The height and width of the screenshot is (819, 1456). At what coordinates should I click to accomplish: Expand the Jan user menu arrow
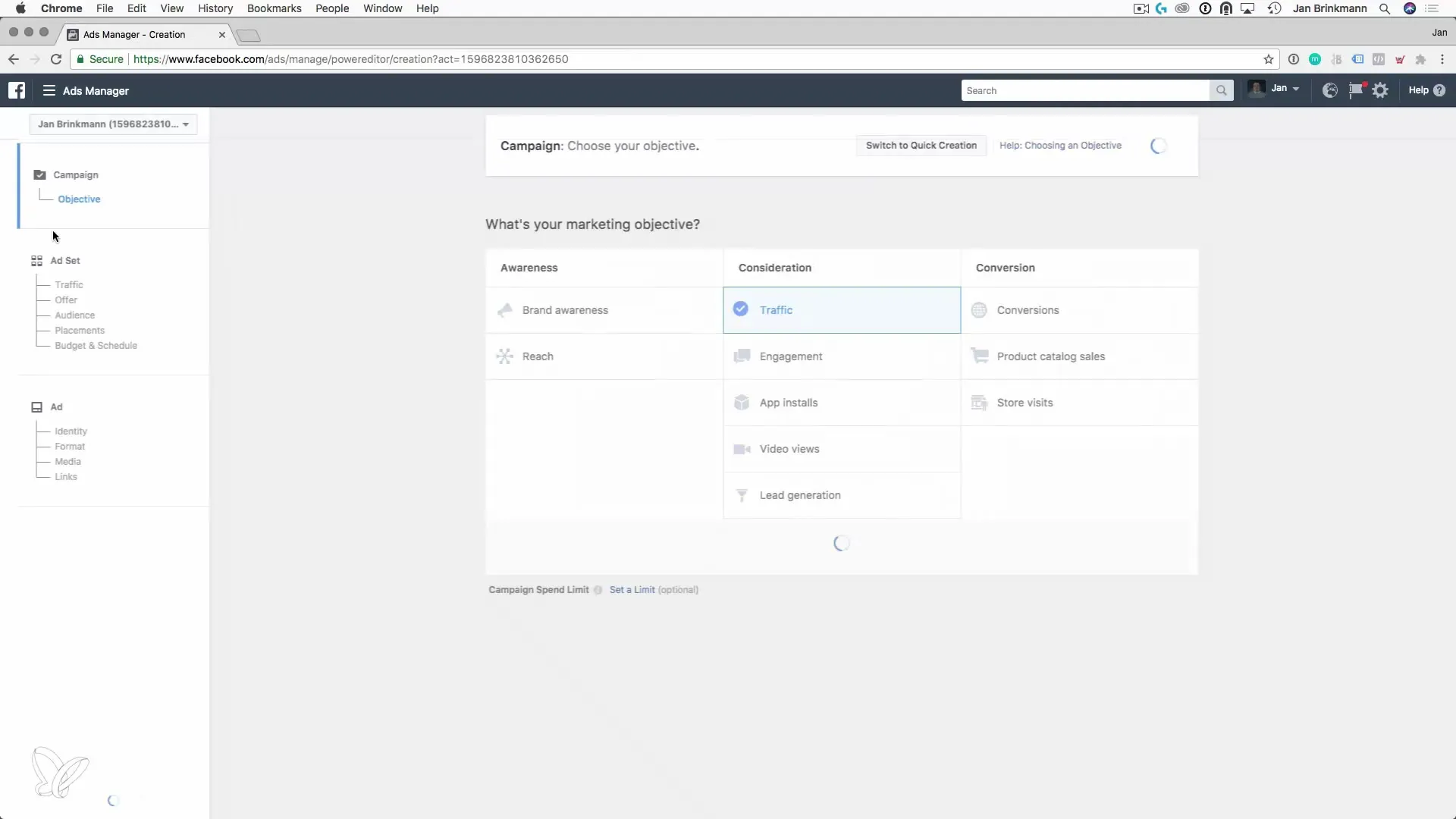click(1296, 89)
